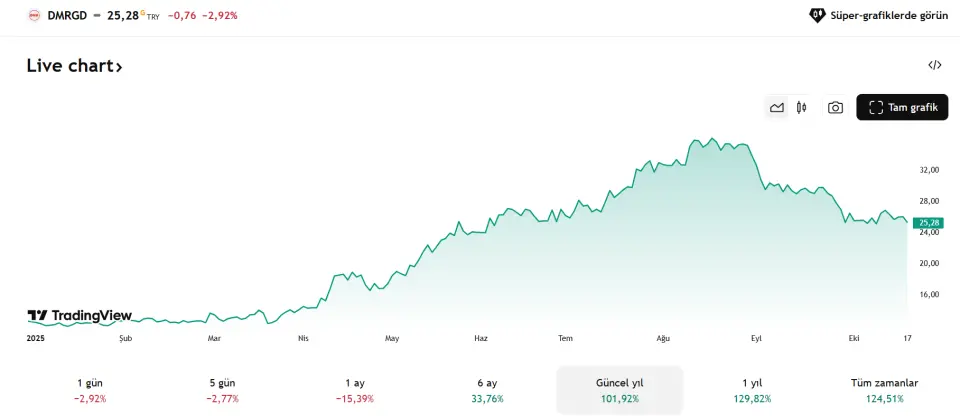Select the 1 gün time range
The height and width of the screenshot is (416, 960).
click(x=90, y=390)
